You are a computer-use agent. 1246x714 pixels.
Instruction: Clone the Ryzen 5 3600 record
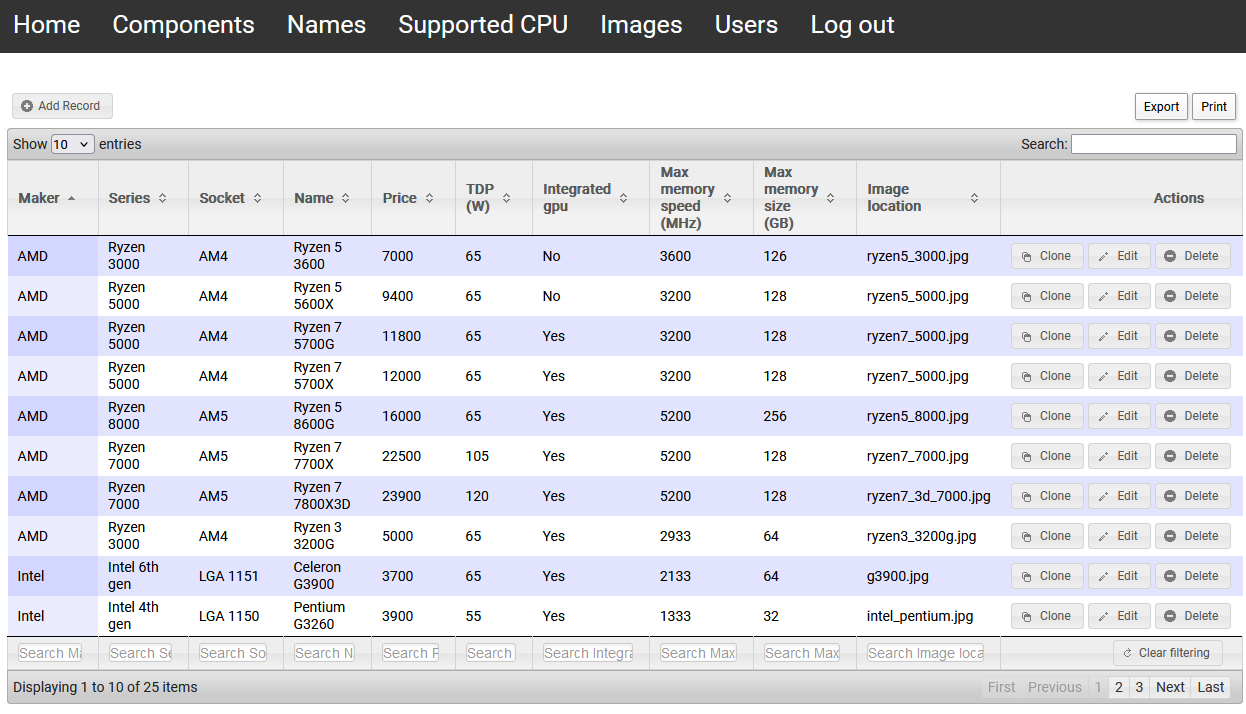click(x=1047, y=256)
